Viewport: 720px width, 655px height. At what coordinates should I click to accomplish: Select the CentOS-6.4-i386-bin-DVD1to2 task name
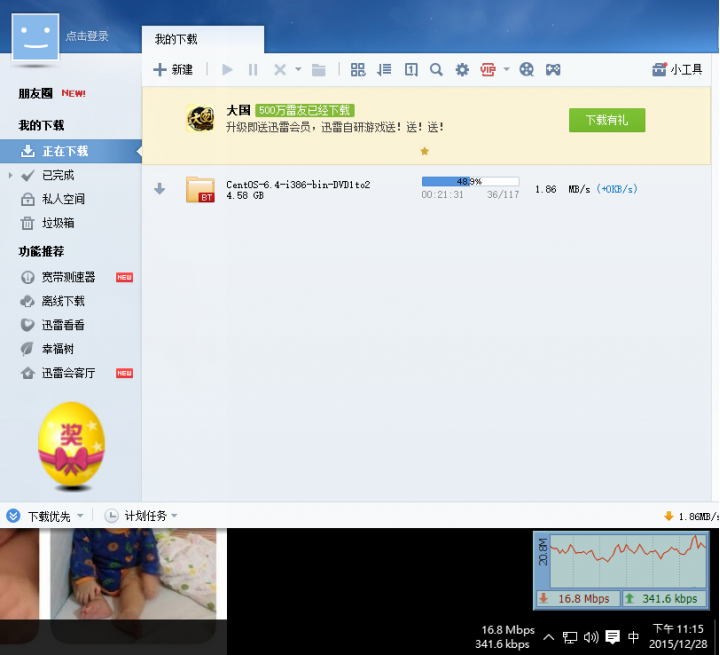(x=298, y=184)
